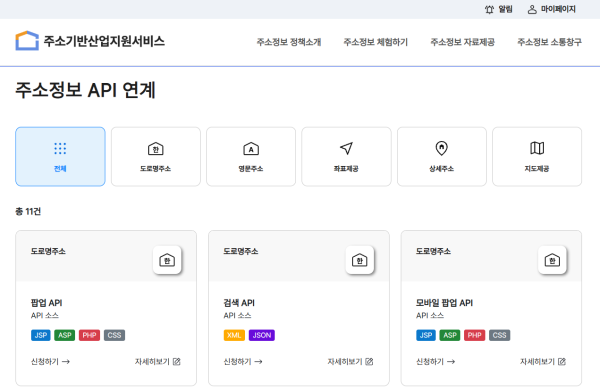Click 자세히보기 on the 모바일 팝업 API card
The height and width of the screenshot is (389, 600).
(543, 361)
